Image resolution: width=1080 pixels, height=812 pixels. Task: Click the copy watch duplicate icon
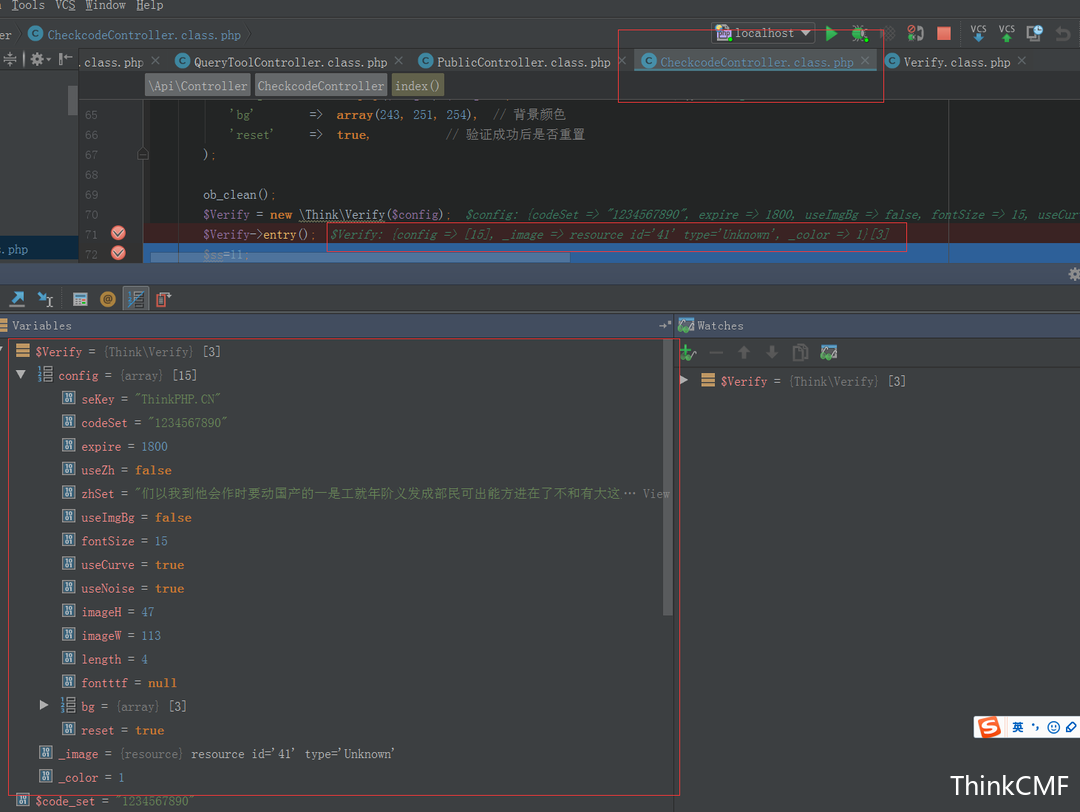800,353
